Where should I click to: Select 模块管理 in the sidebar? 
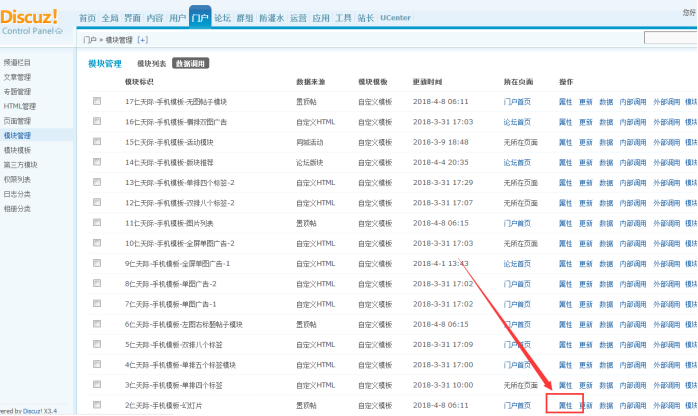coord(17,135)
